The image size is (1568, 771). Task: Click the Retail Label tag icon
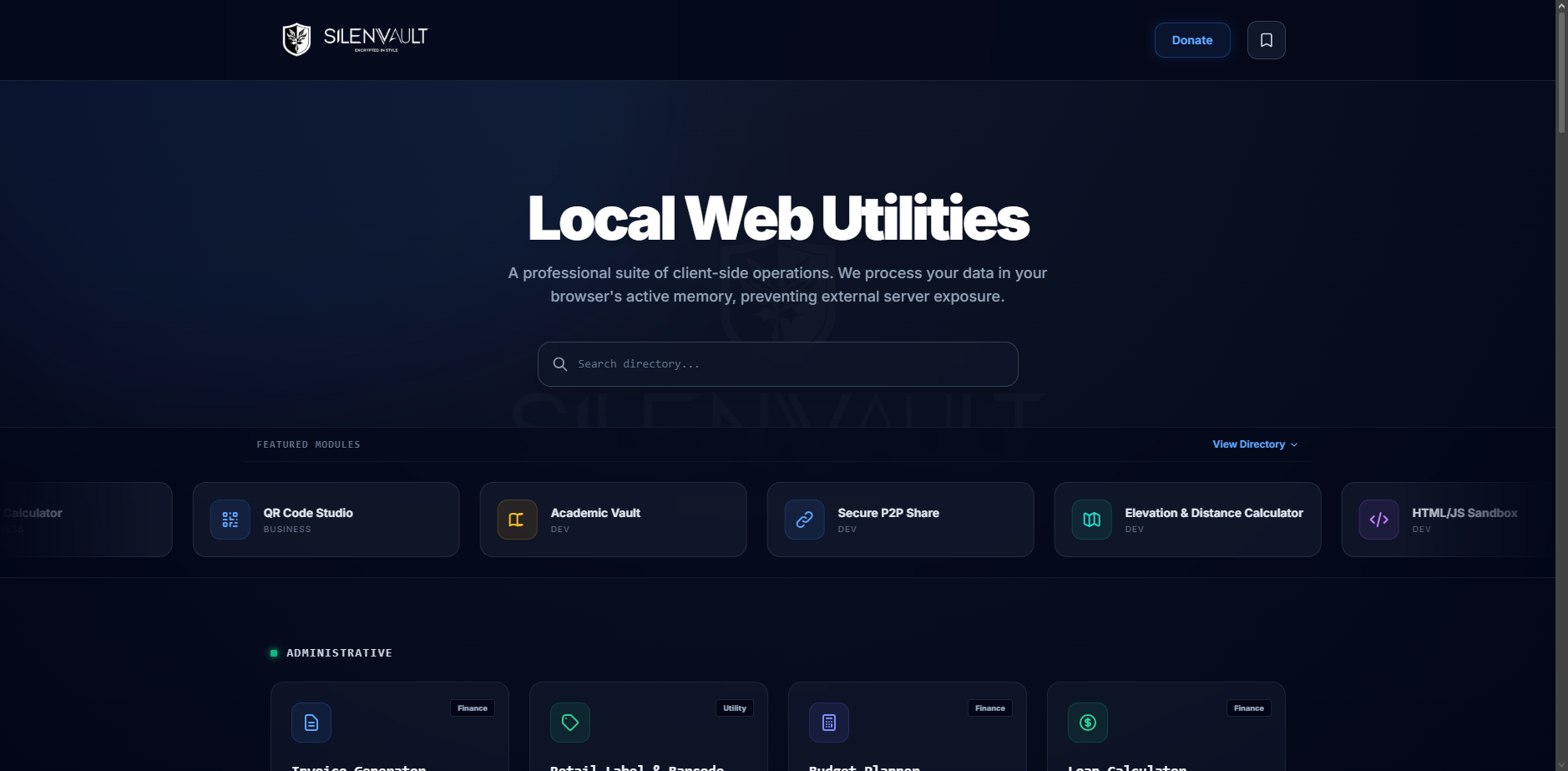click(x=570, y=723)
